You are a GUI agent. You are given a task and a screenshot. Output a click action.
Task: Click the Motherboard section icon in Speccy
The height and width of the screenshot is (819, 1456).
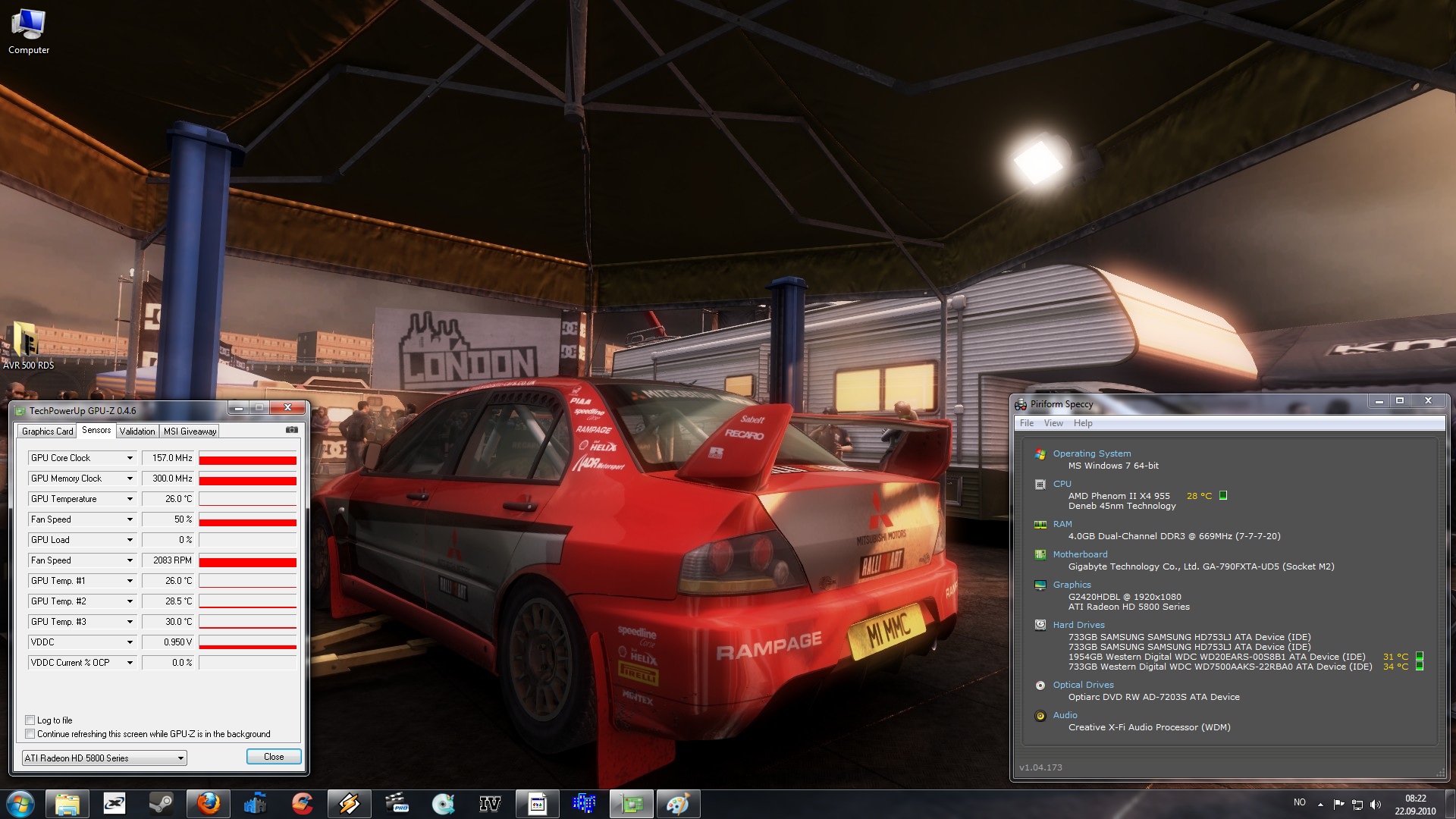click(x=1040, y=555)
